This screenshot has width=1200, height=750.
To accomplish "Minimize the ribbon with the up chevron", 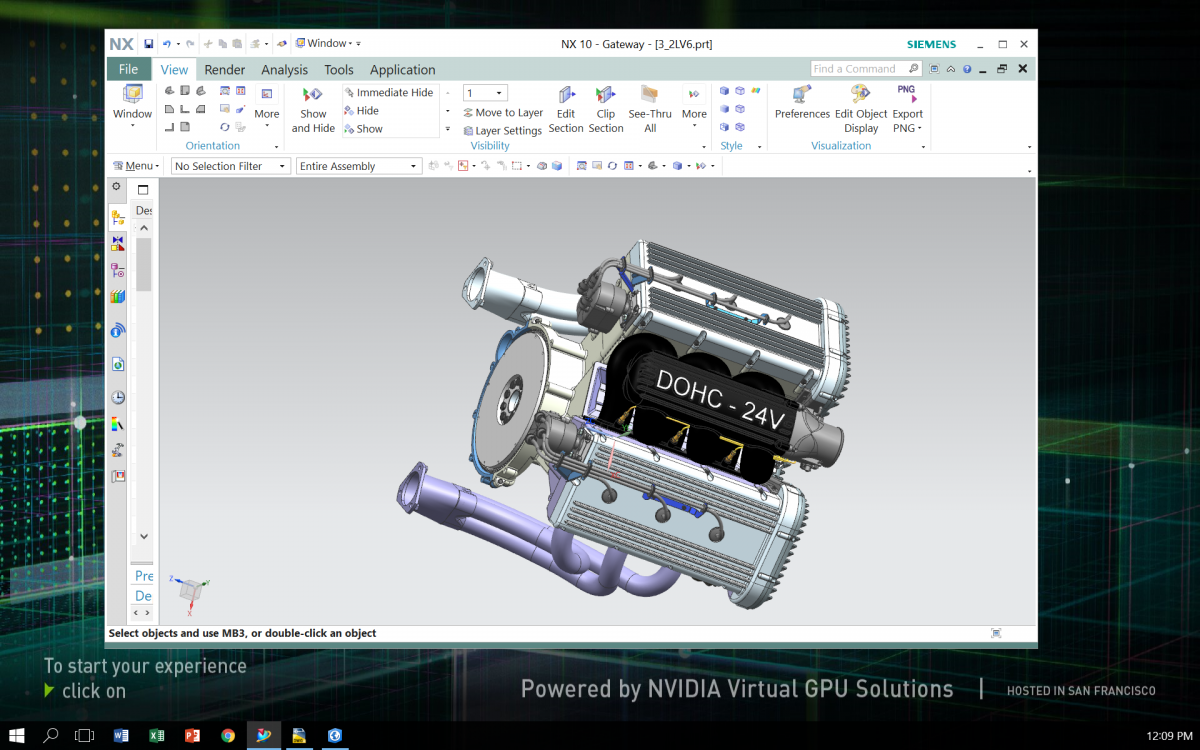I will coord(951,69).
